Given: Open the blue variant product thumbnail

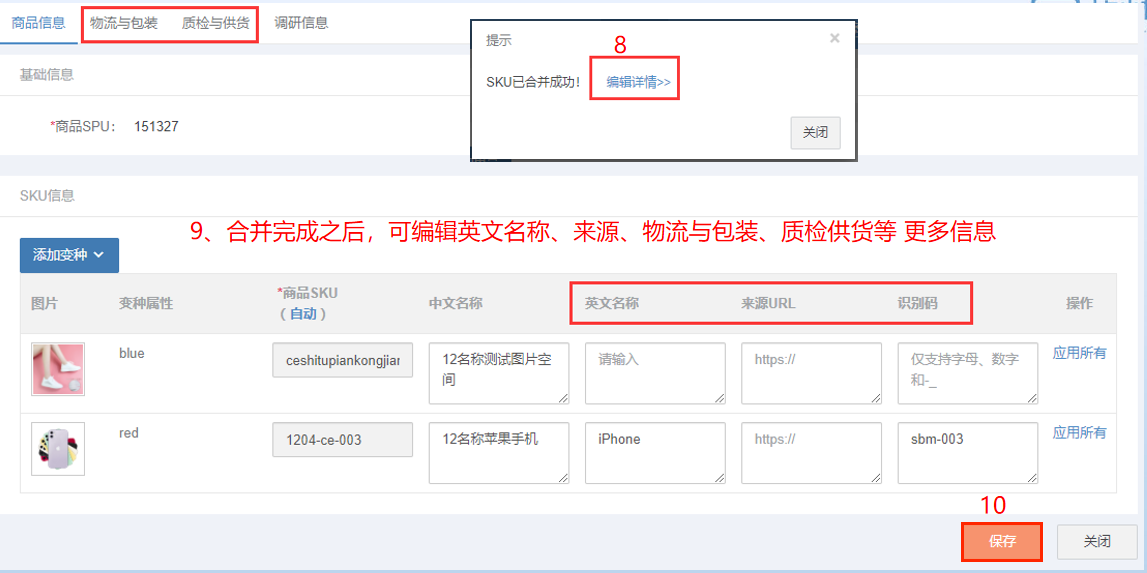Looking at the screenshot, I should (58, 369).
